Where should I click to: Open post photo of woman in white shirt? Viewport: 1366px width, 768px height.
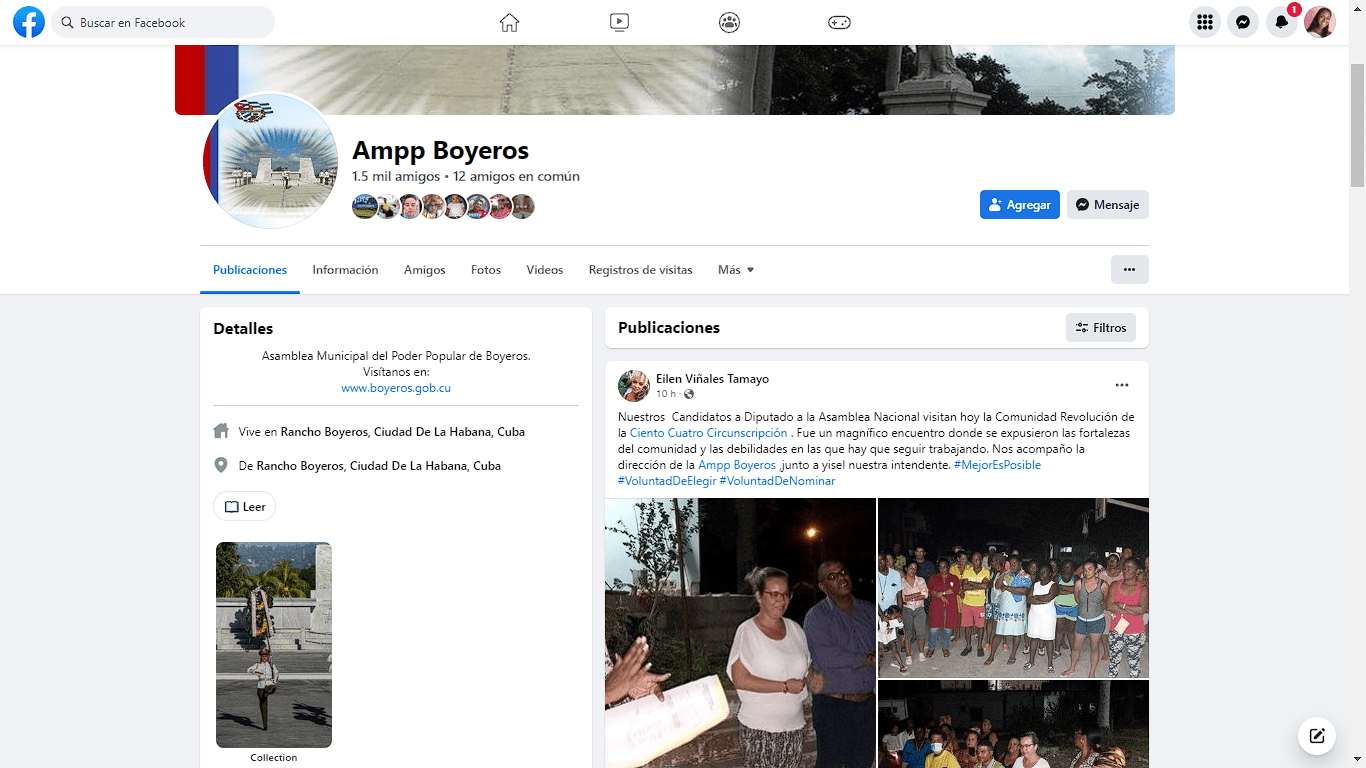[x=740, y=633]
